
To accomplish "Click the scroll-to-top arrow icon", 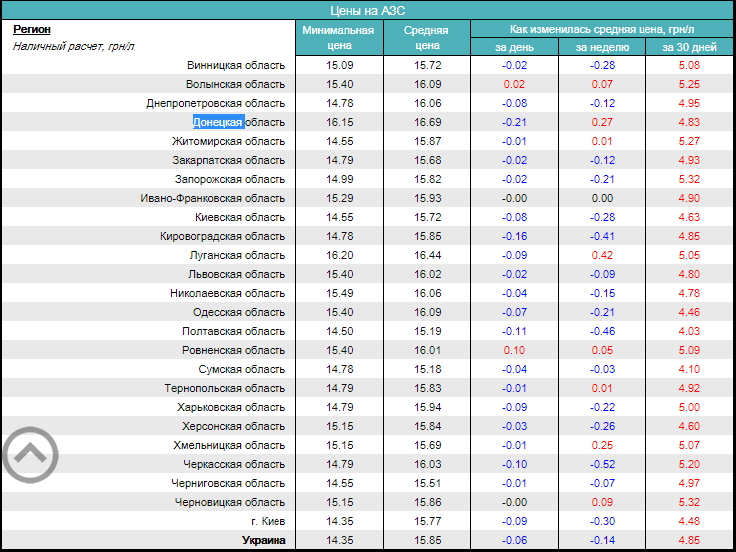I will click(x=31, y=456).
